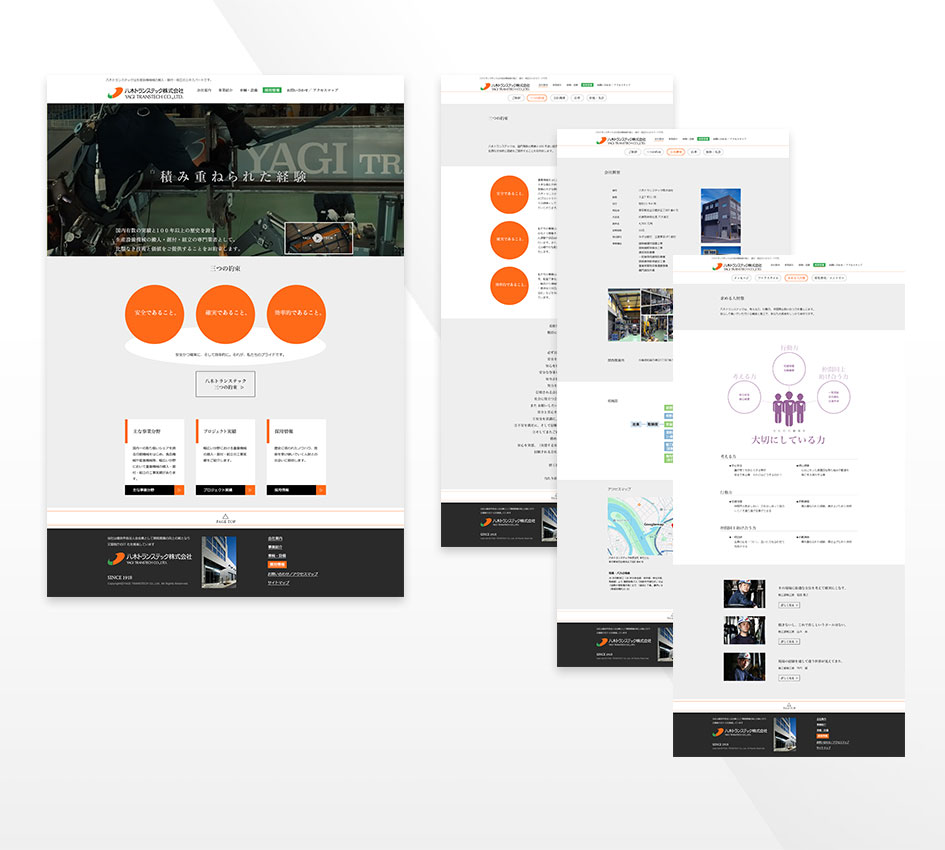Screen dimensions: 945x850
Task: Open 会社案内 in the homepage top navigation
Action: point(204,90)
